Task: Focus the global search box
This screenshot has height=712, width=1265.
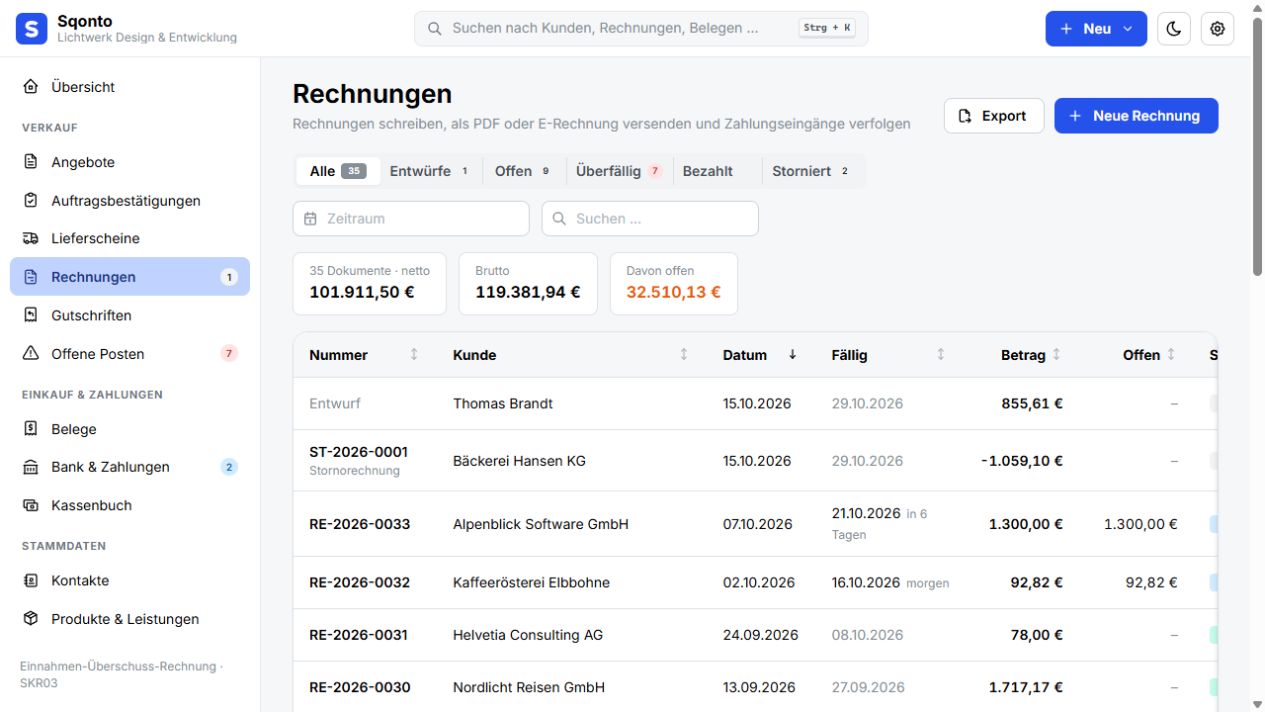Action: 641,29
